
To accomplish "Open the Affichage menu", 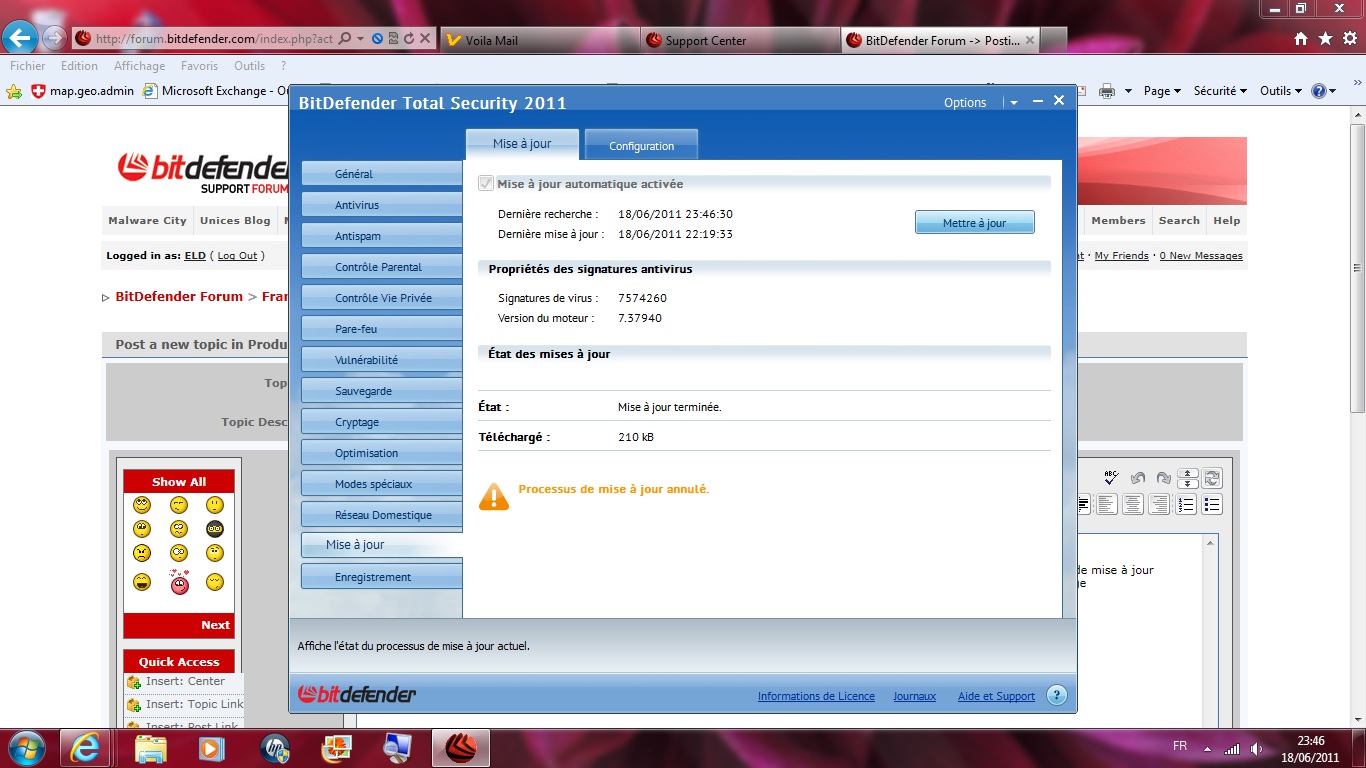I will point(139,66).
